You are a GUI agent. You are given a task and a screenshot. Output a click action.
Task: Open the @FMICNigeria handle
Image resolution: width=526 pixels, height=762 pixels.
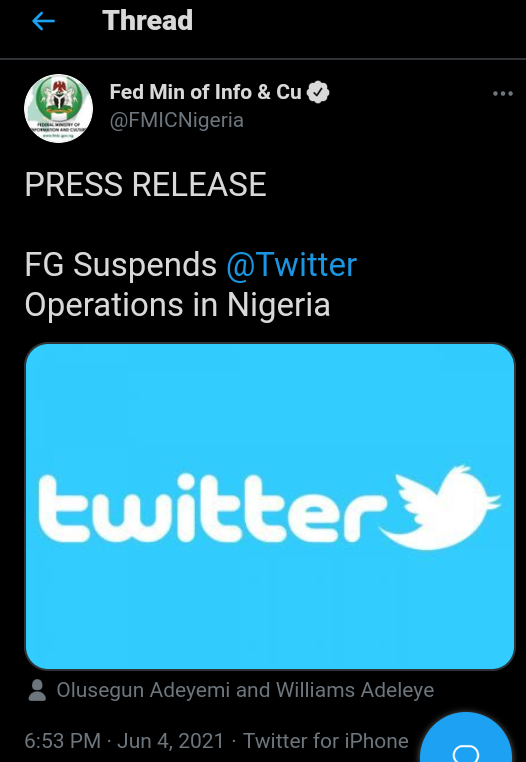pos(176,120)
